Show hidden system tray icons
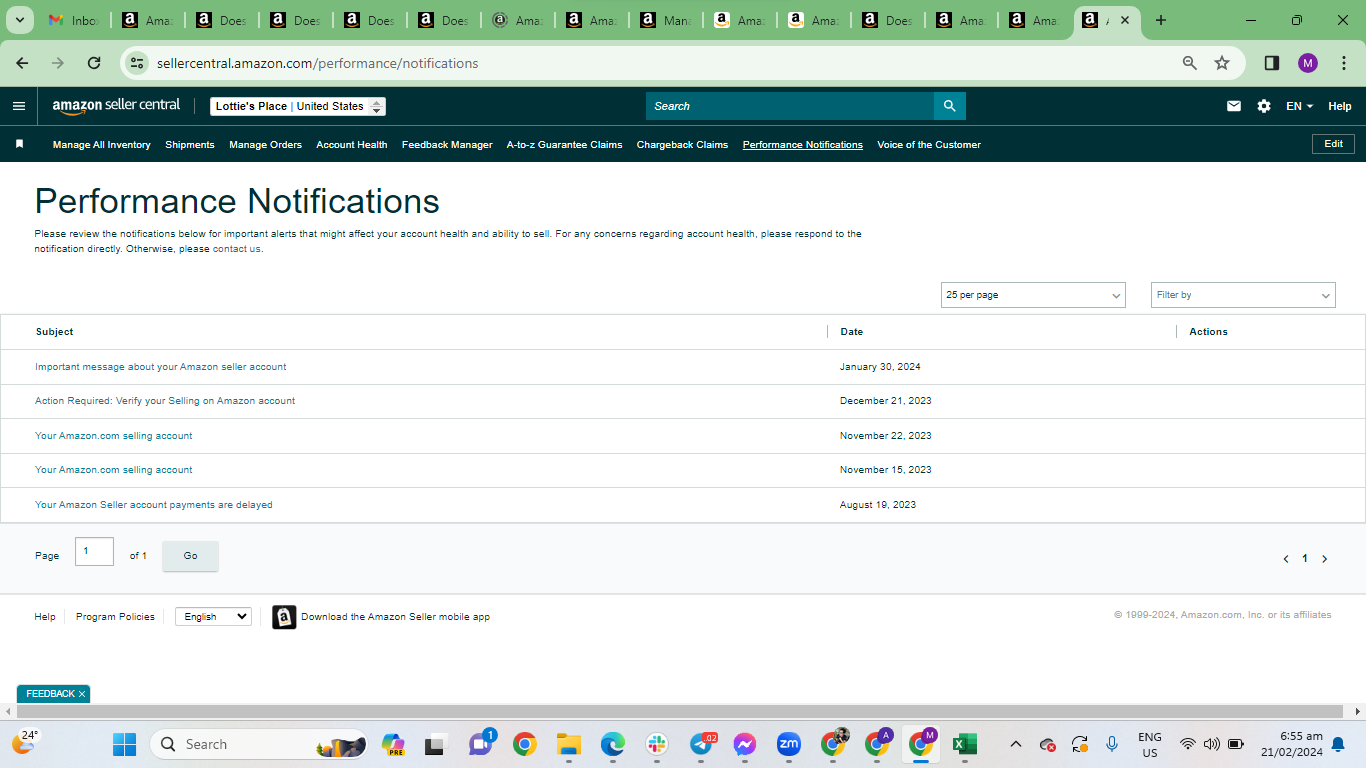The image size is (1366, 768). click(1016, 744)
